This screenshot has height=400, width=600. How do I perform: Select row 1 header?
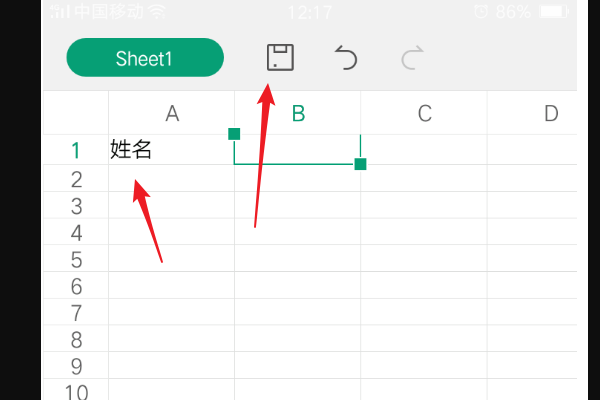[75, 151]
